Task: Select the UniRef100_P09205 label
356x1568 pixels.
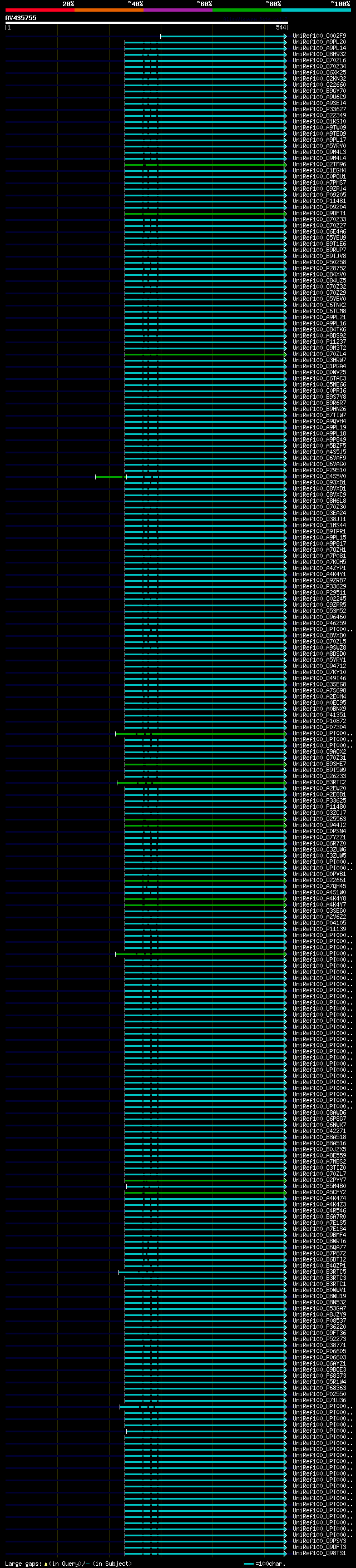Action: click(319, 195)
